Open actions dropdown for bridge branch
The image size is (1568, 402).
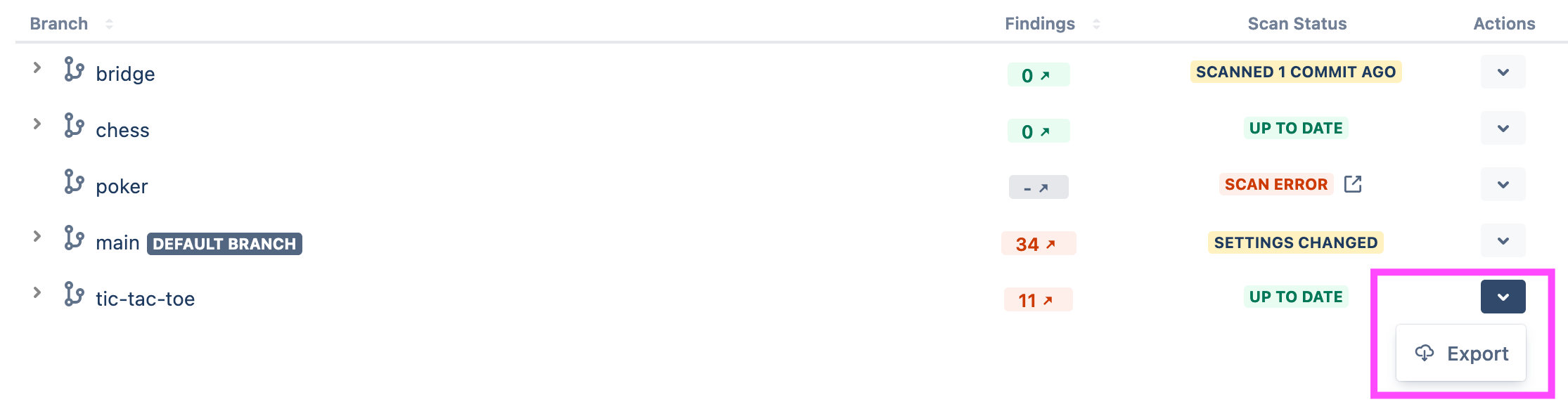click(x=1503, y=72)
